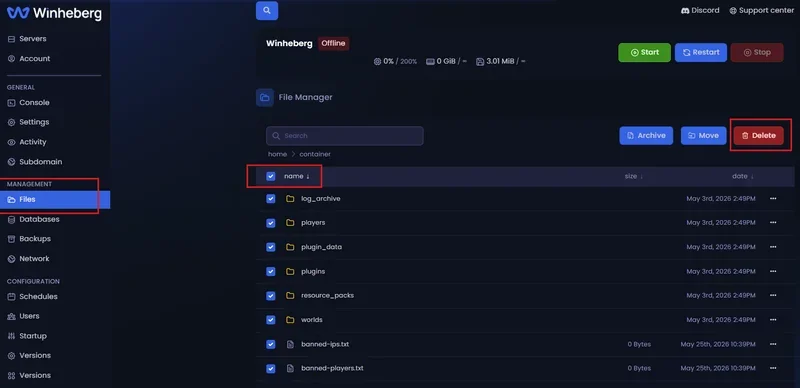Open the Winheberg logo home link

[x=54, y=13]
